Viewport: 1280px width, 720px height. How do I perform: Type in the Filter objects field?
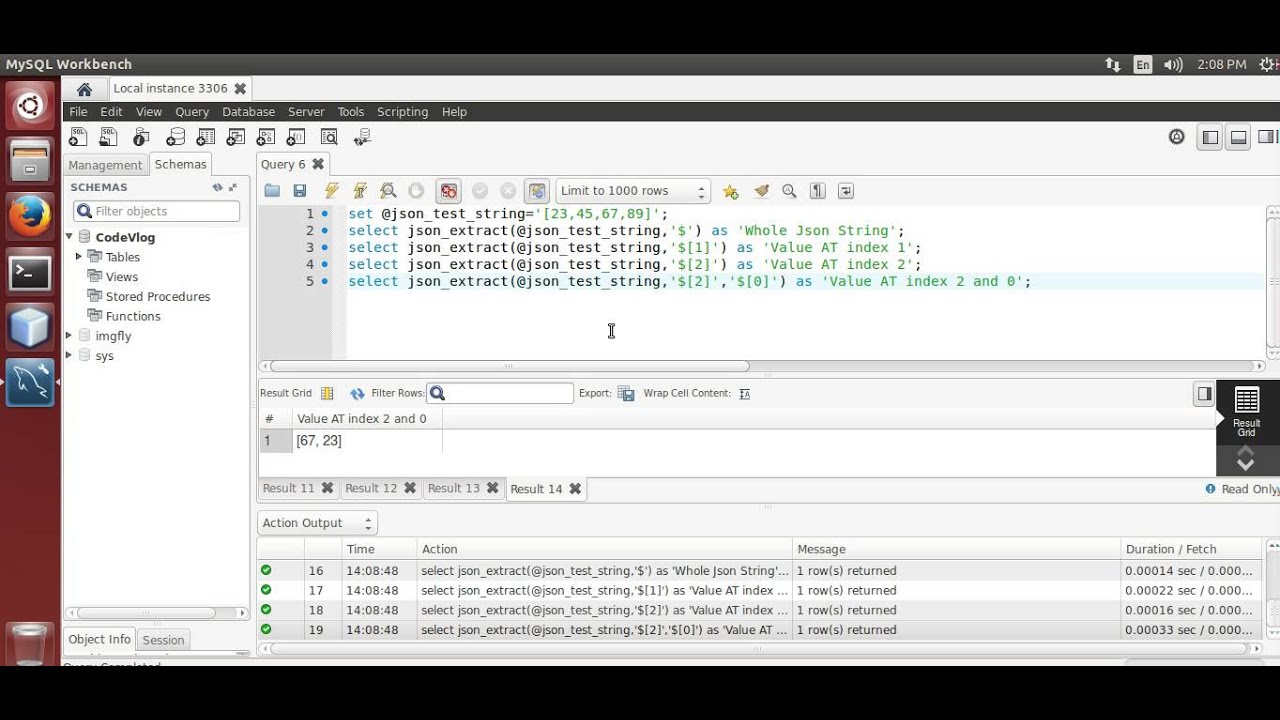pyautogui.click(x=157, y=211)
